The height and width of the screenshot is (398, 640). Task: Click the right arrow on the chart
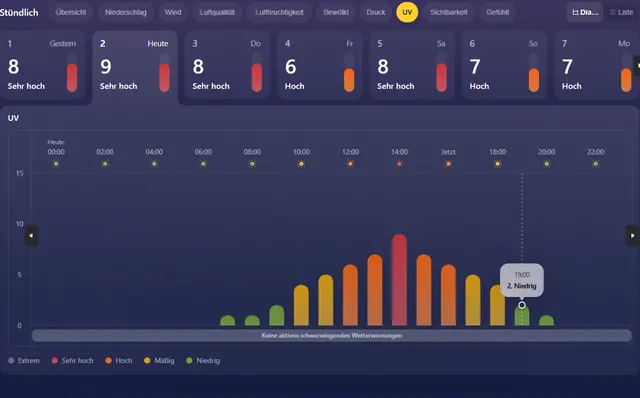click(x=632, y=236)
